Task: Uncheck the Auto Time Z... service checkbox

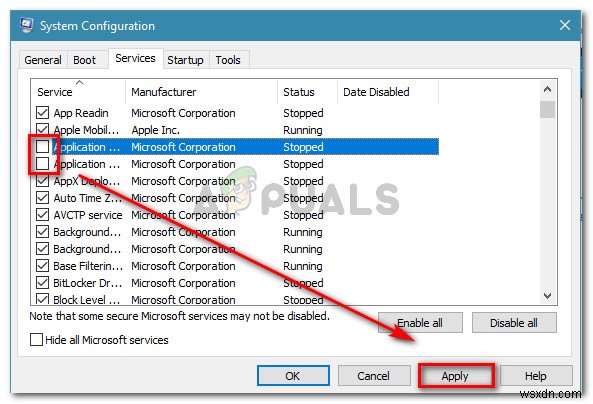Action: [42, 198]
